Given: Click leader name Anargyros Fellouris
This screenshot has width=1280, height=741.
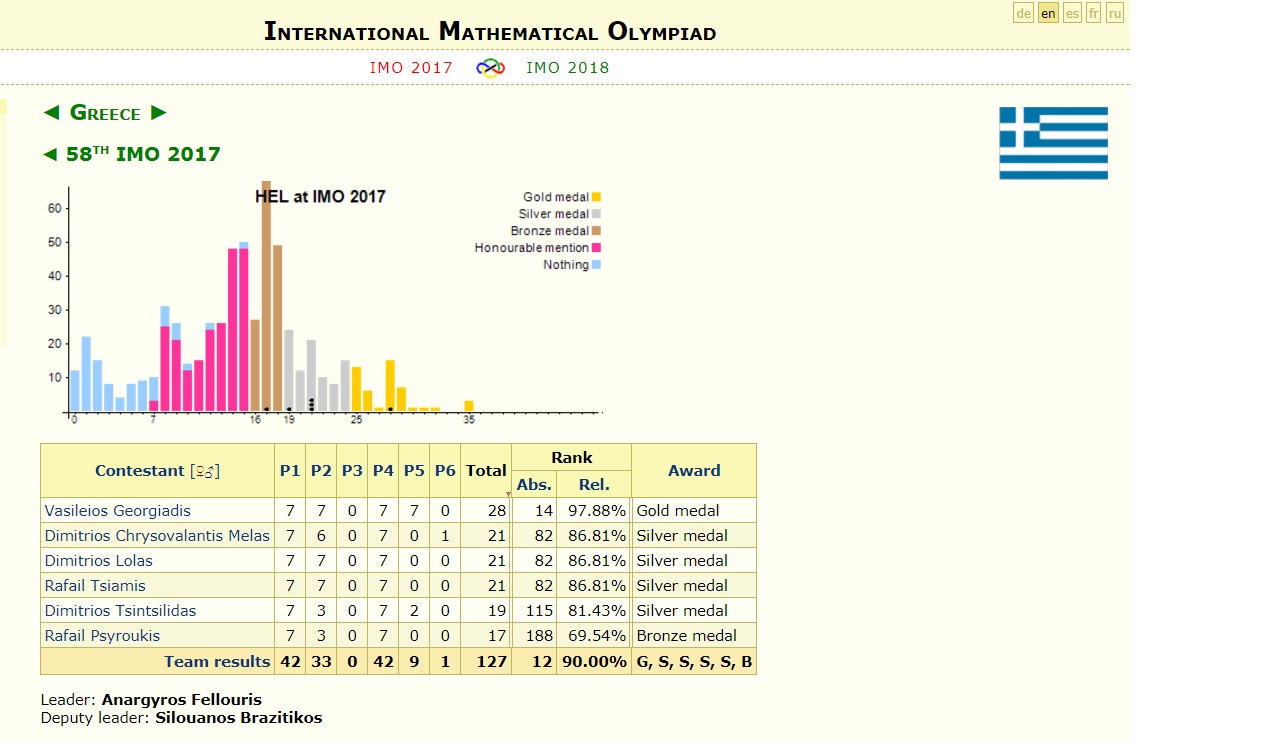Looking at the screenshot, I should (182, 700).
